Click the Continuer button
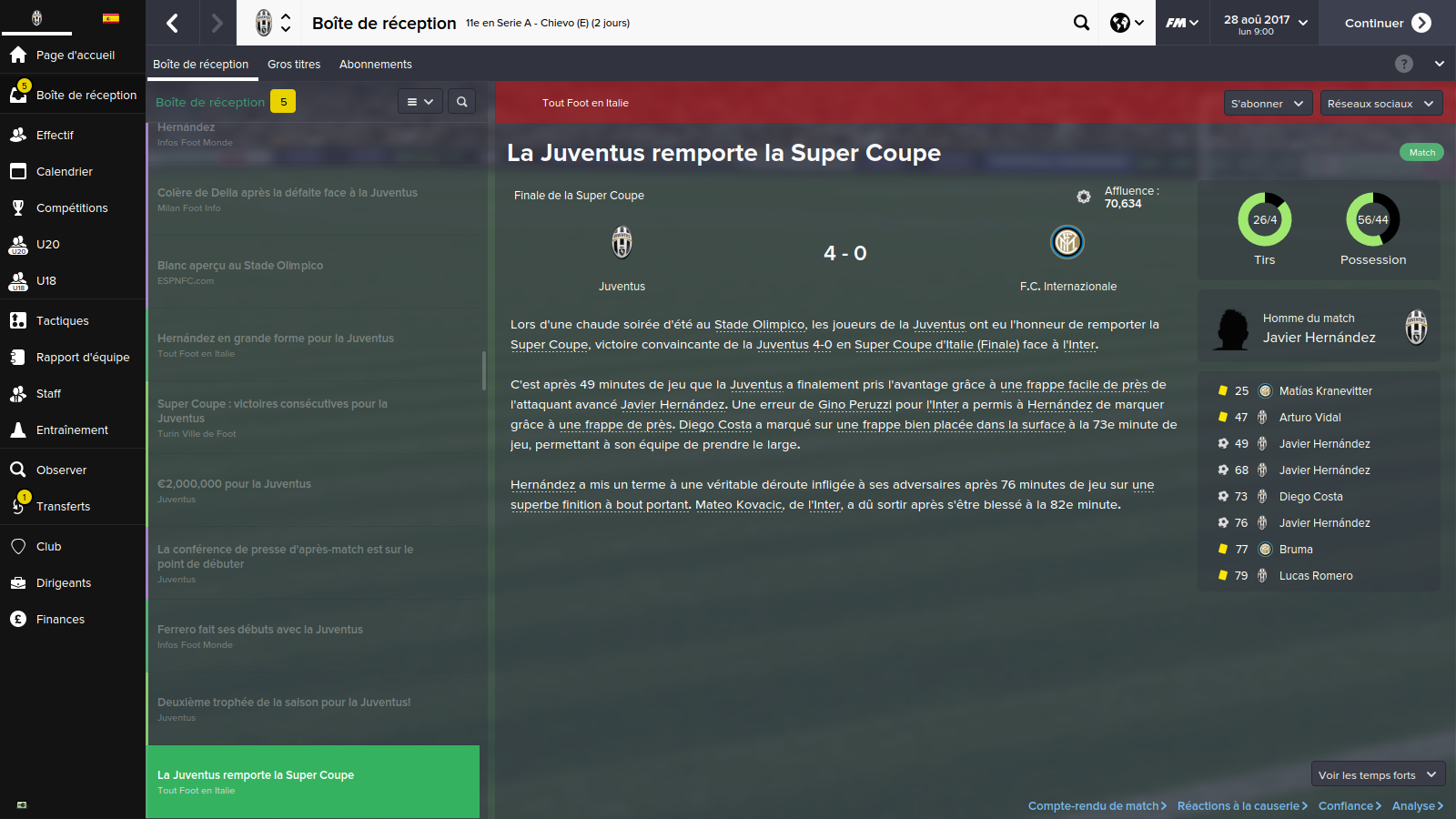 pos(1388,23)
